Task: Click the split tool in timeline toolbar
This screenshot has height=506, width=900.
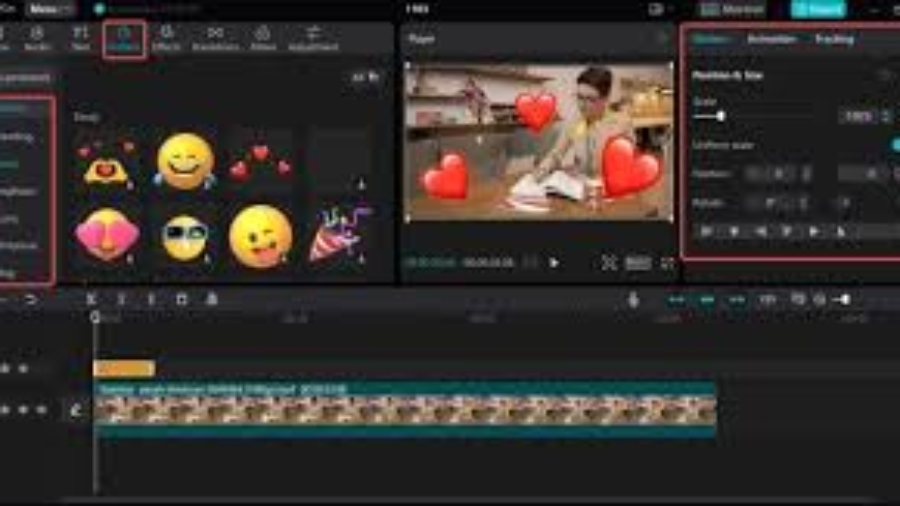Action: 91,299
